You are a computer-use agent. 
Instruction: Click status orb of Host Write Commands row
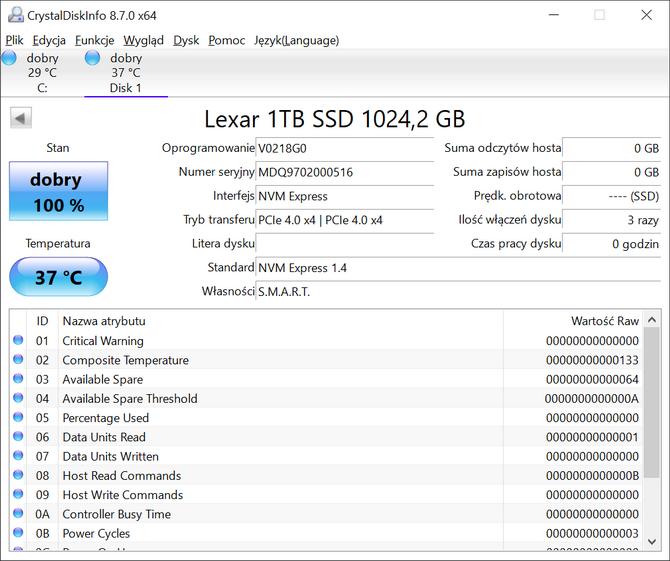tap(18, 494)
